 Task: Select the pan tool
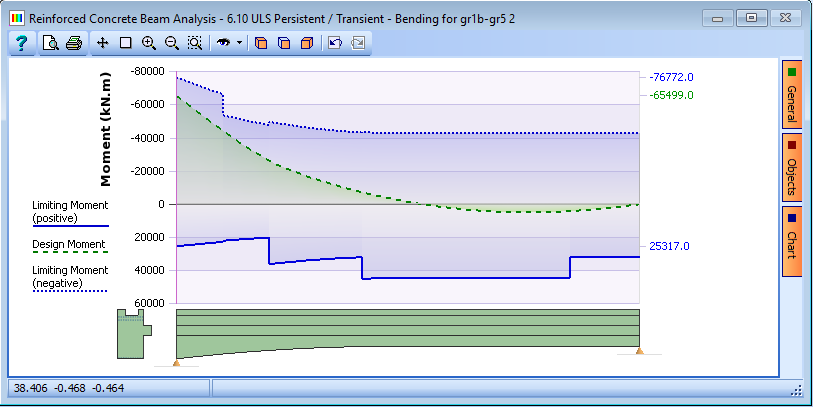[x=102, y=43]
